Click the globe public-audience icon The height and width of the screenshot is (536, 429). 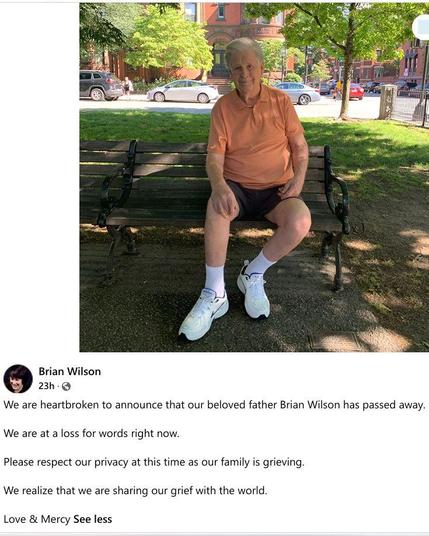point(66,386)
